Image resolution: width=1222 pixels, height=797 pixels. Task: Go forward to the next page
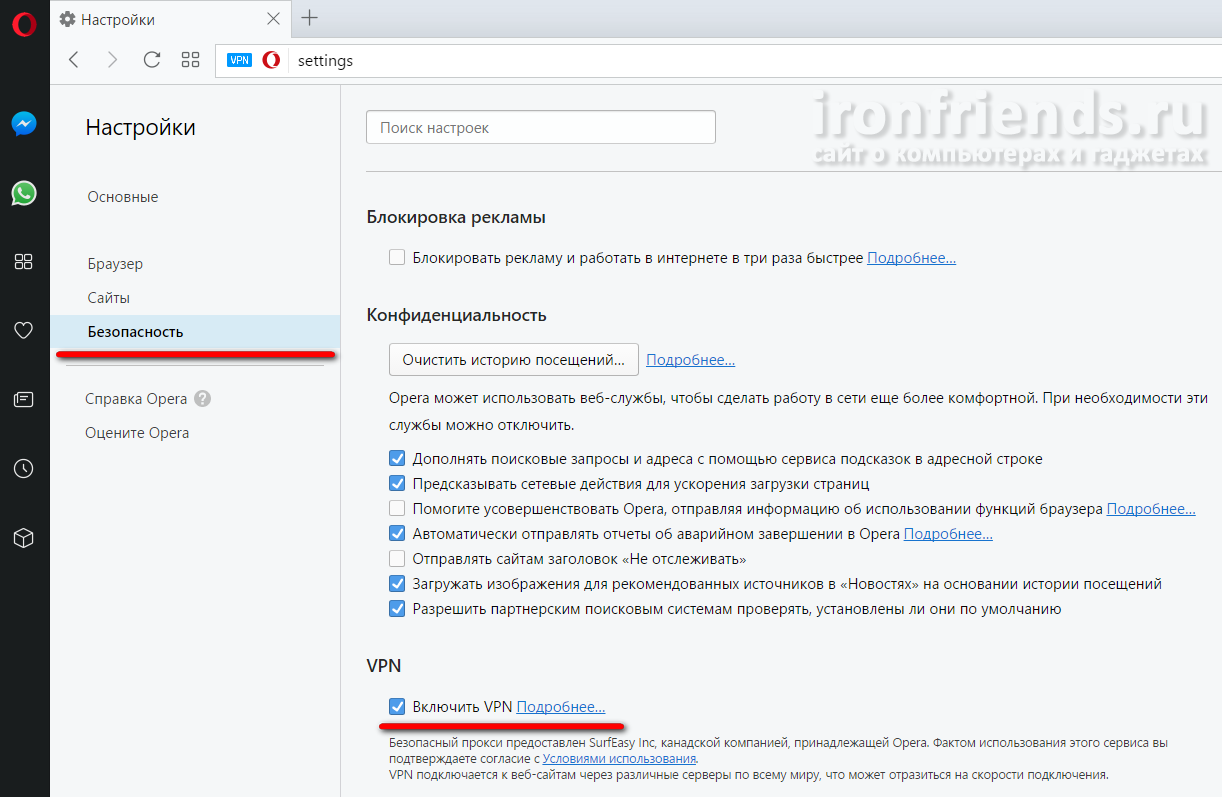tap(112, 60)
